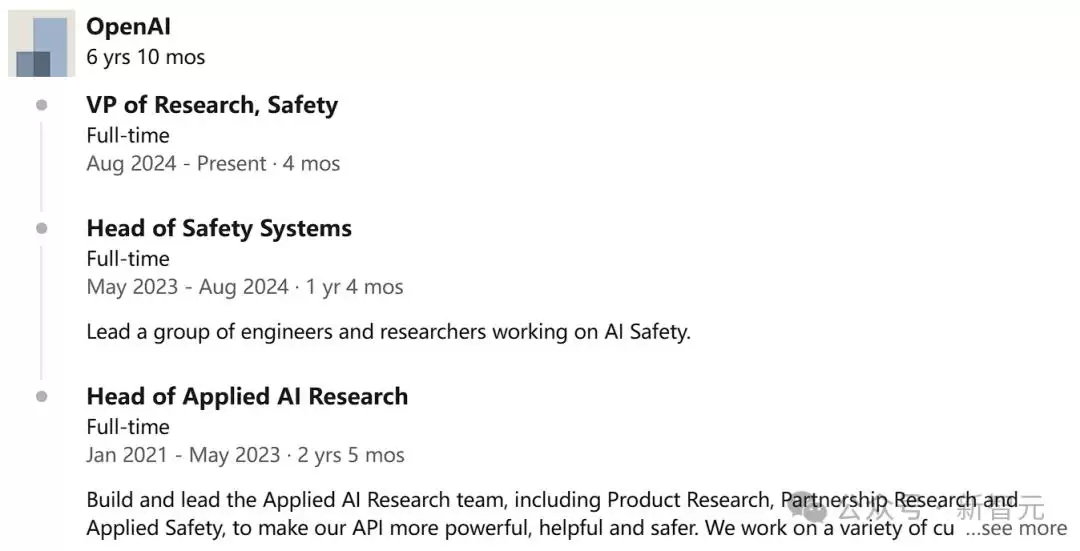The width and height of the screenshot is (1080, 551).
Task: Click the AI Safety group description text
Action: click(388, 332)
